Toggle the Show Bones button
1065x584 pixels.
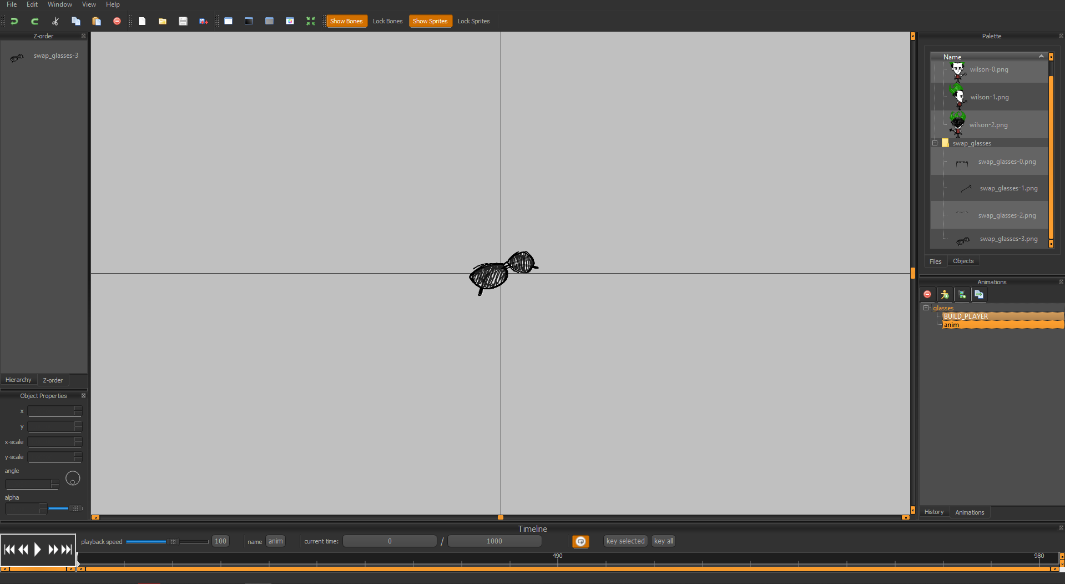tap(347, 21)
